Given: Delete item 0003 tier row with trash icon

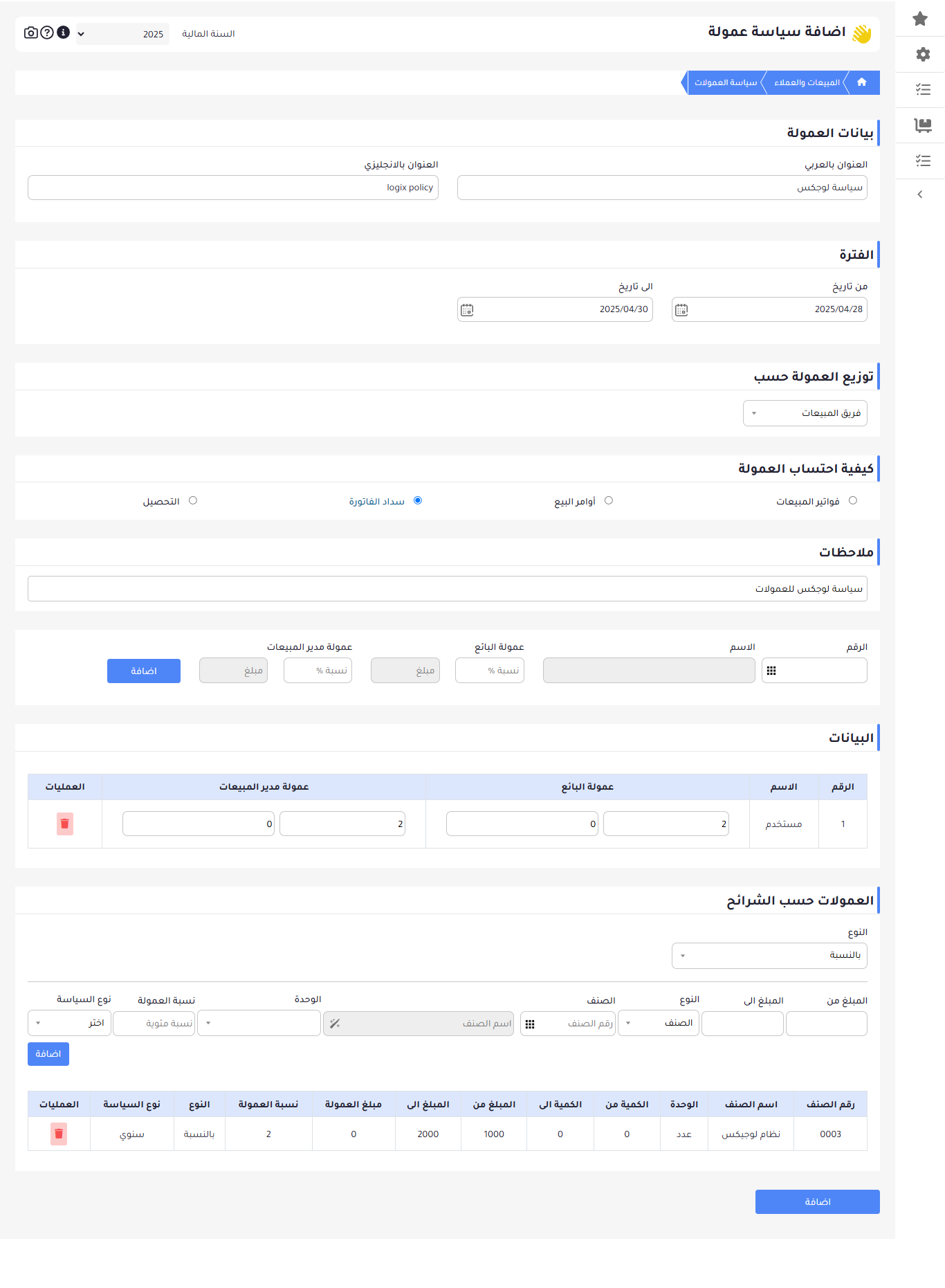Looking at the screenshot, I should (59, 1134).
